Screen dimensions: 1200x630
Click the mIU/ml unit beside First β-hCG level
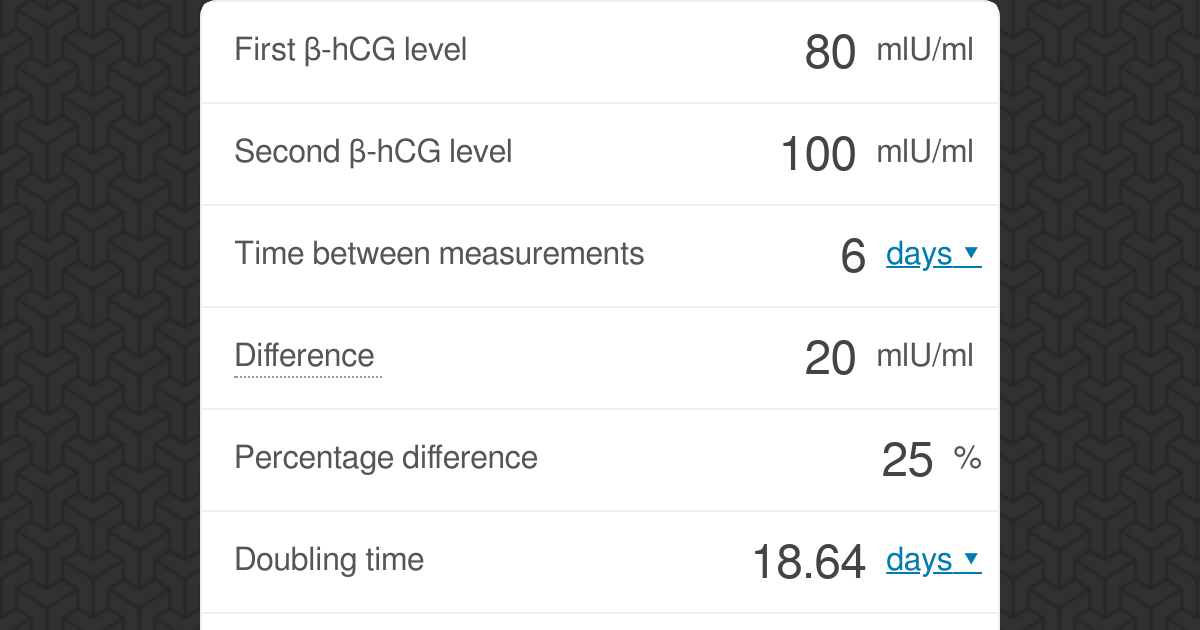click(925, 49)
